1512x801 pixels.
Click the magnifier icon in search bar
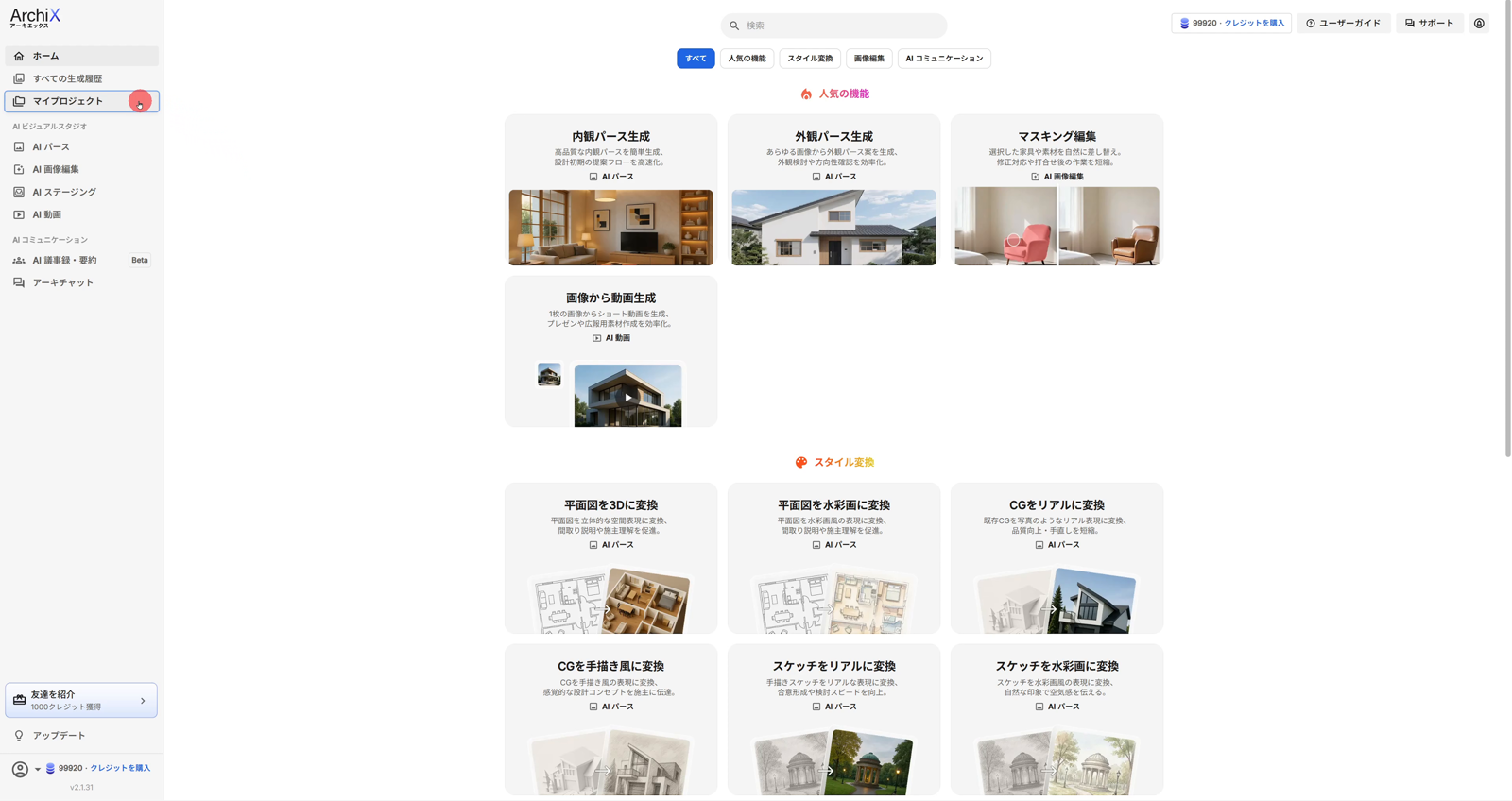[x=734, y=26]
